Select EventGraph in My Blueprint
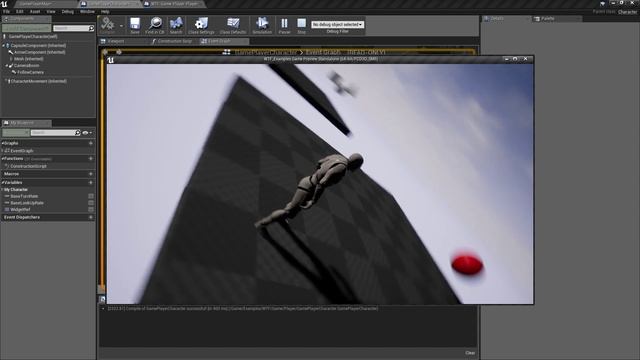Image resolution: width=640 pixels, height=360 pixels. 22,151
